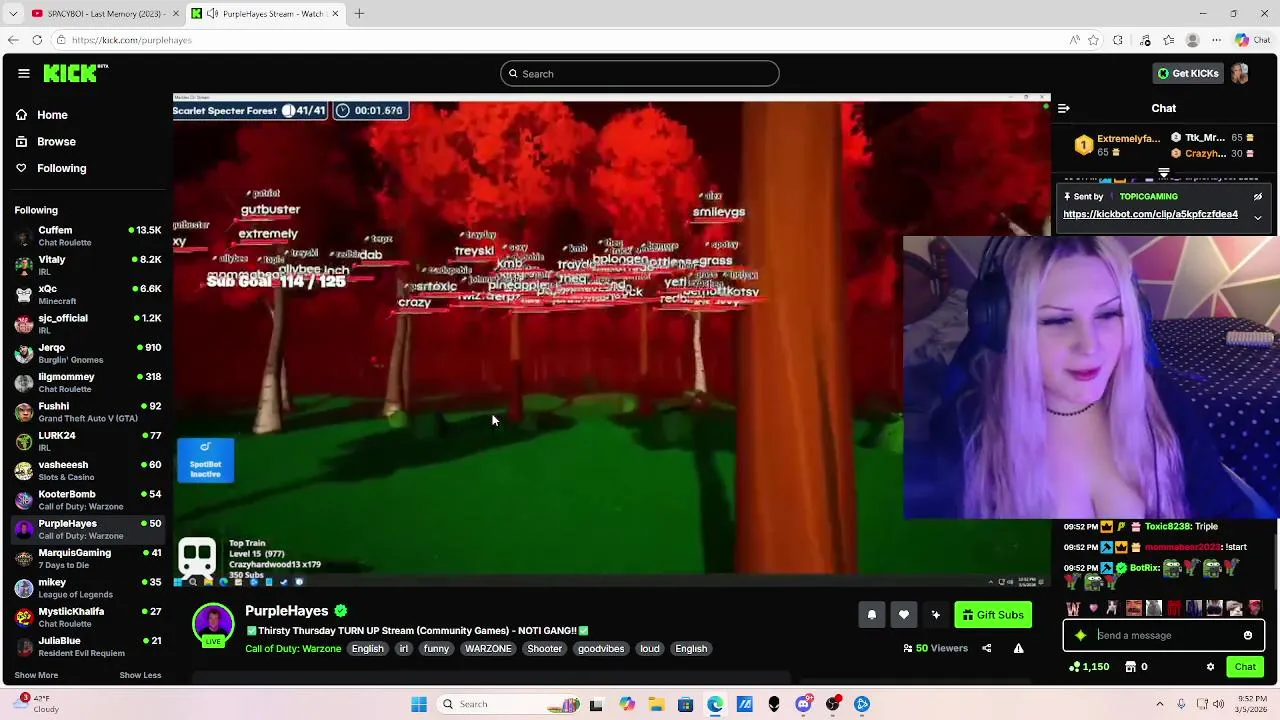Image resolution: width=1280 pixels, height=720 pixels.
Task: Click the sparkle subscribe icon
Action: [x=935, y=615]
